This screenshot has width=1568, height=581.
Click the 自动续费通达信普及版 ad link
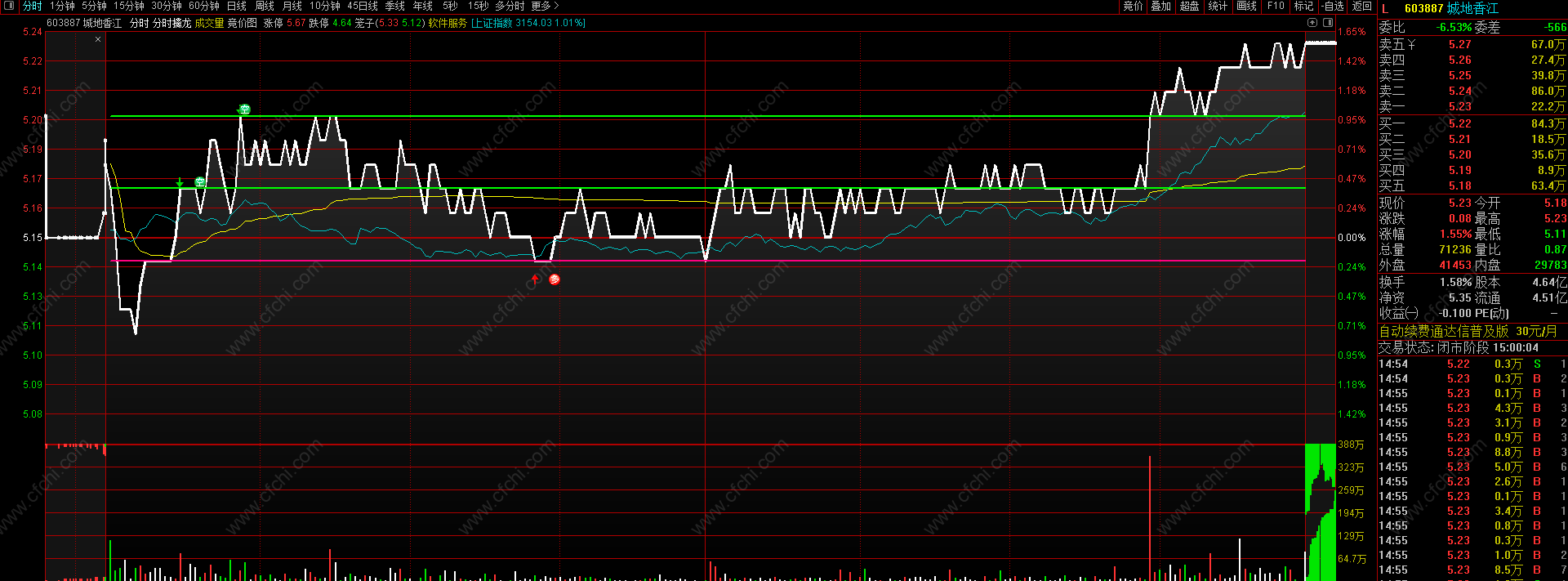pos(1444,331)
